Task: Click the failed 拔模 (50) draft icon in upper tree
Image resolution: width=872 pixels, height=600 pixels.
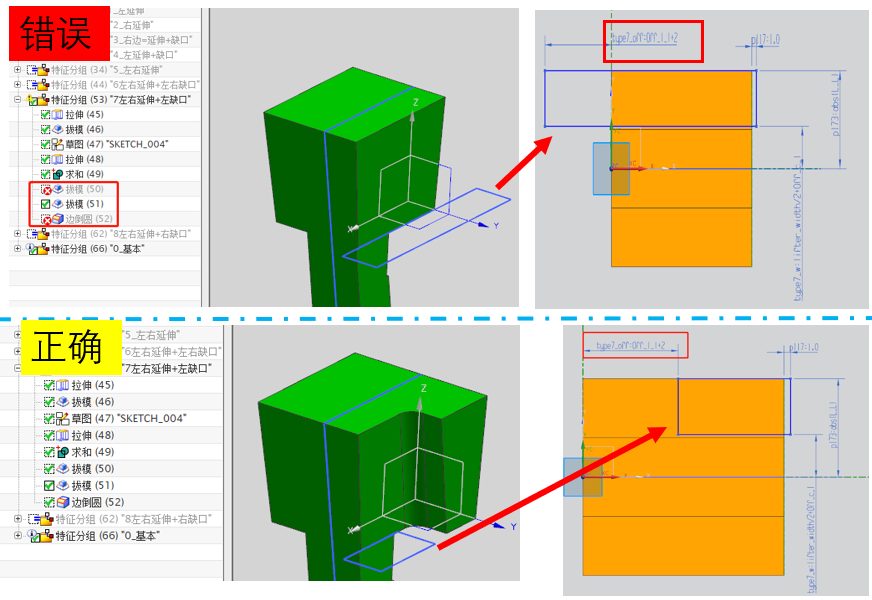Action: click(x=57, y=189)
